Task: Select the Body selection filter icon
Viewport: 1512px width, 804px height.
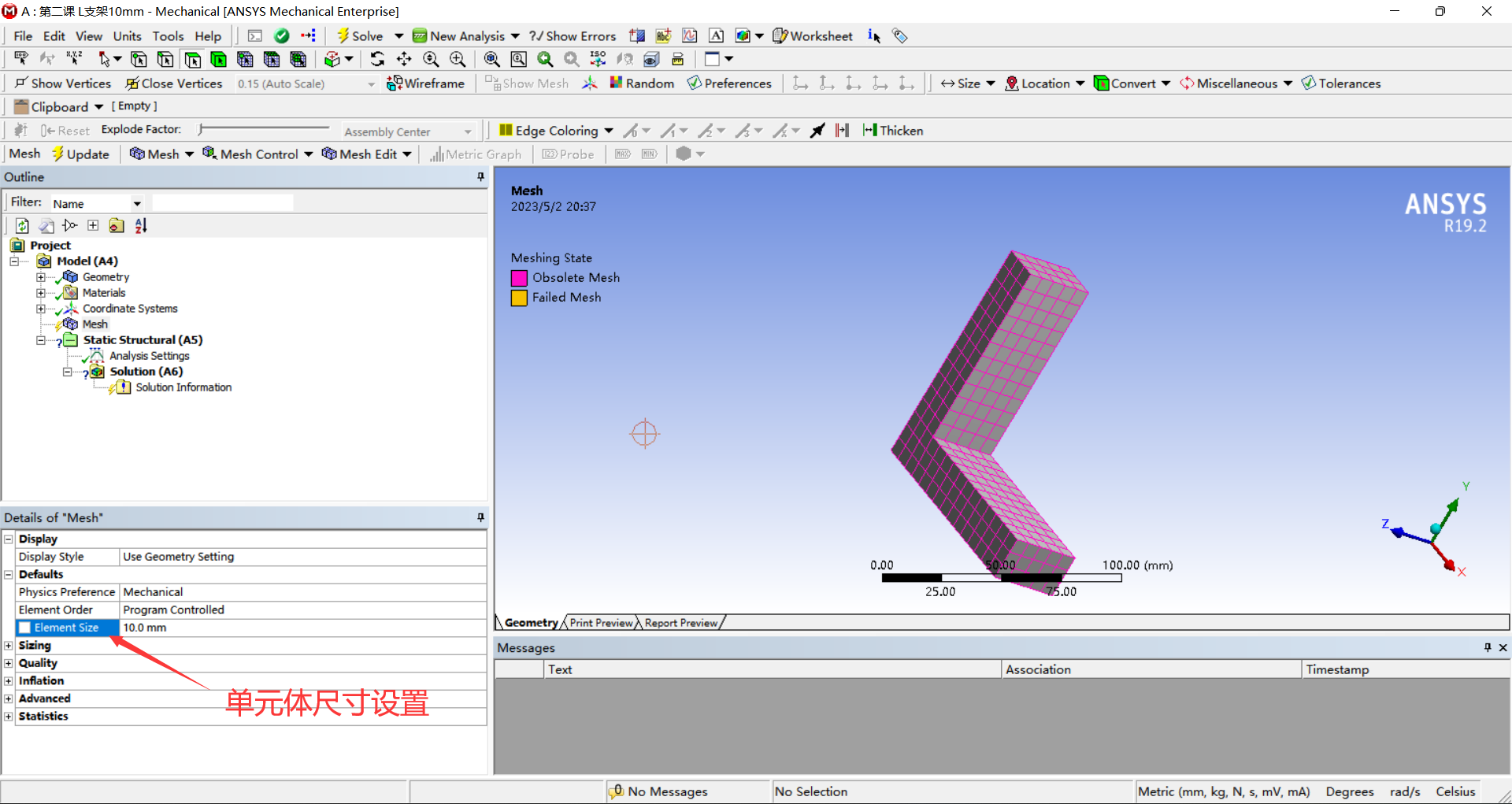Action: click(x=219, y=59)
